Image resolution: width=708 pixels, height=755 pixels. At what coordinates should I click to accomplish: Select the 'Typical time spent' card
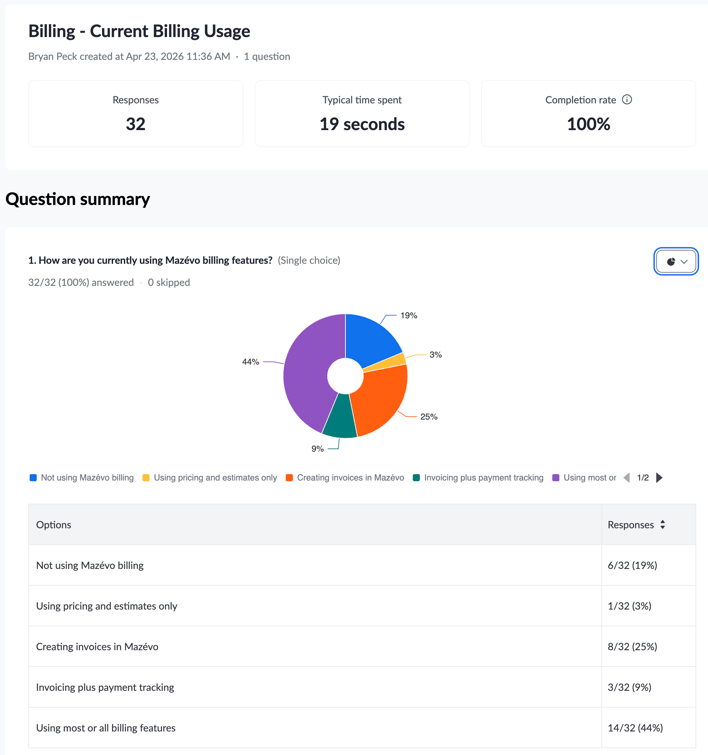[362, 114]
